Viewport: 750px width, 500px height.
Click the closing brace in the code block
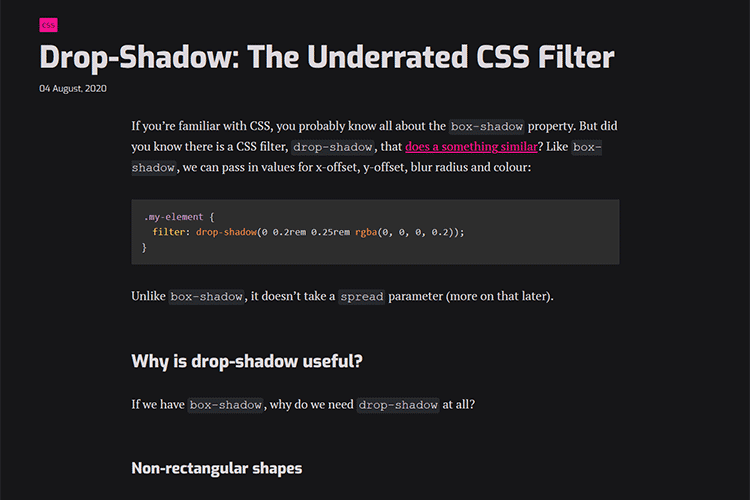(145, 246)
